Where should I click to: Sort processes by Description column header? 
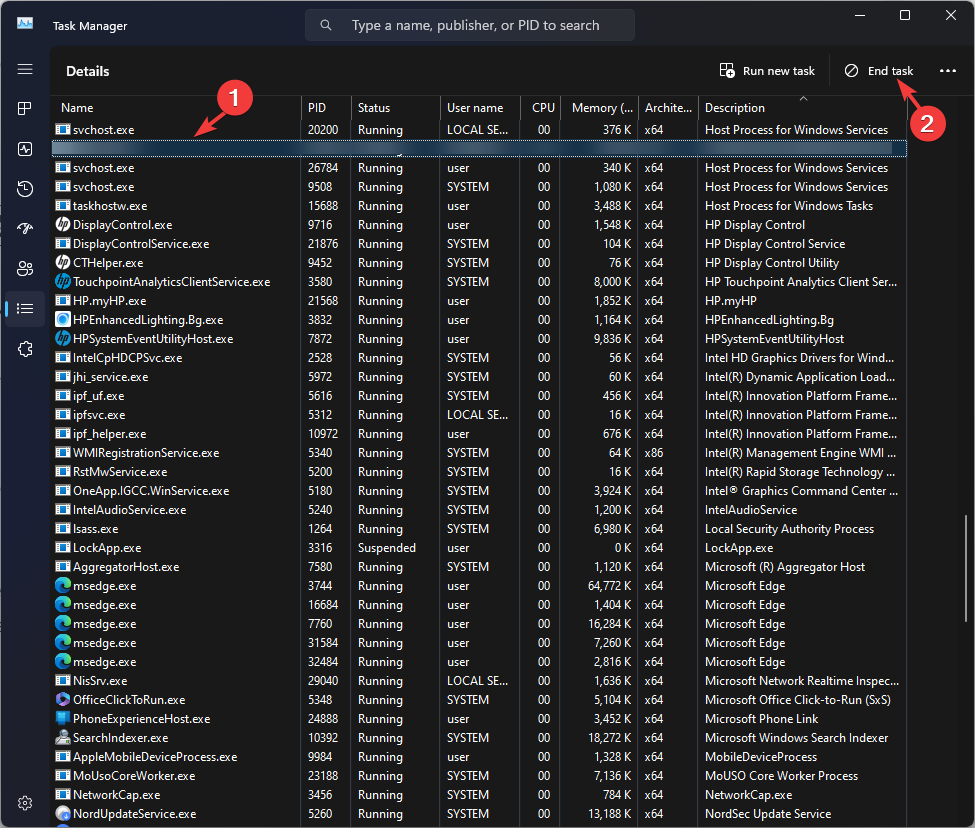point(735,108)
